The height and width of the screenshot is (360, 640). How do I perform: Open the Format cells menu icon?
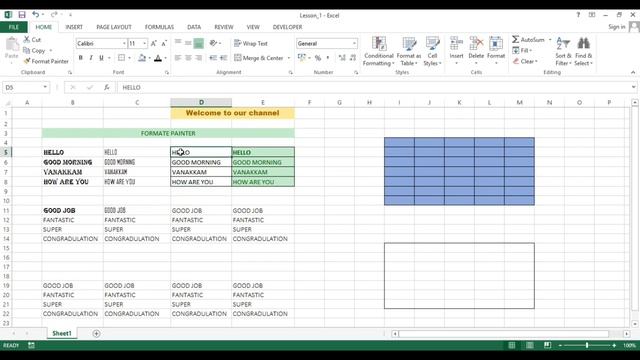[496, 44]
